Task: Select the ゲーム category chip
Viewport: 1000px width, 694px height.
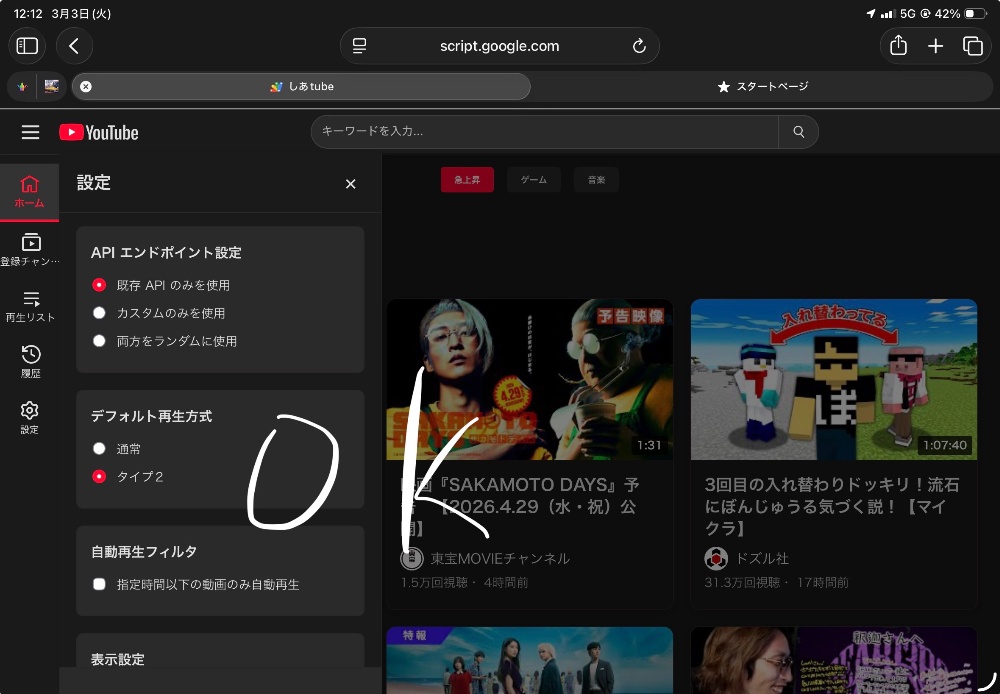Action: 533,180
